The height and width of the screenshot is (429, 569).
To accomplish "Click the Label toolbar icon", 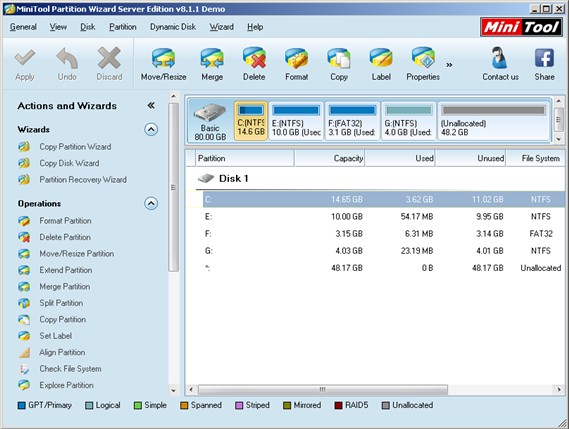I will [381, 58].
